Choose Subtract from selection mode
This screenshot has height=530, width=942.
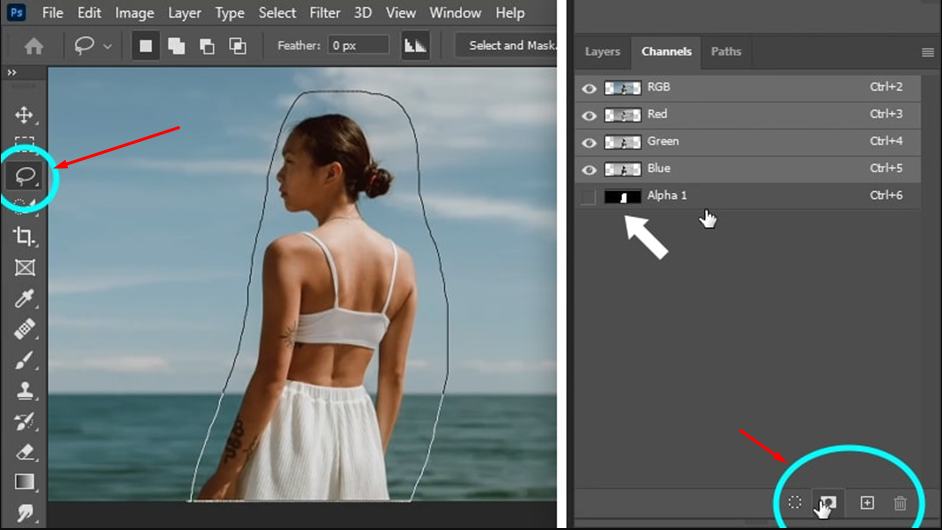point(207,46)
